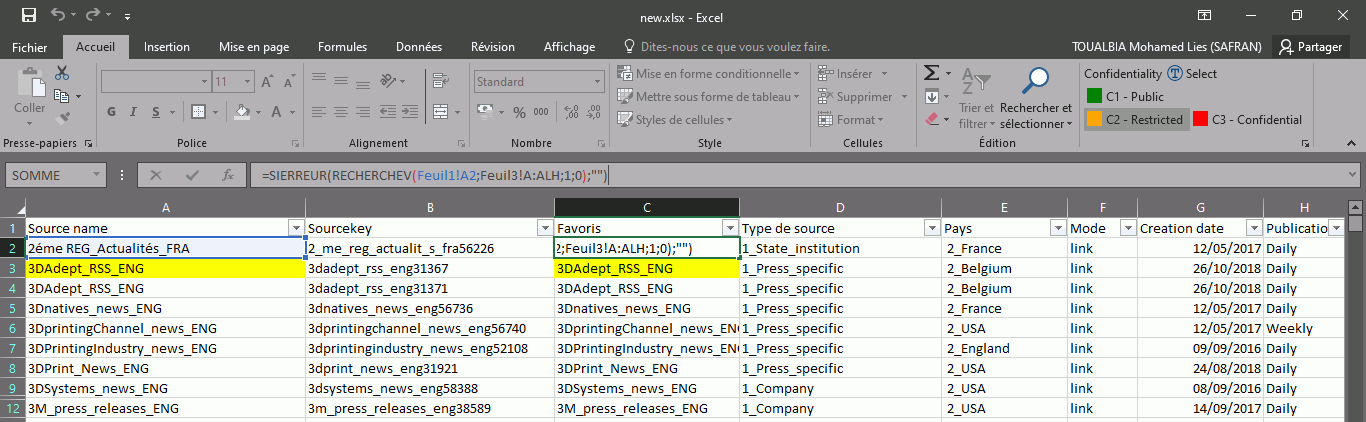This screenshot has height=422, width=1366.
Task: Click the Save icon in title bar
Action: coord(29,16)
